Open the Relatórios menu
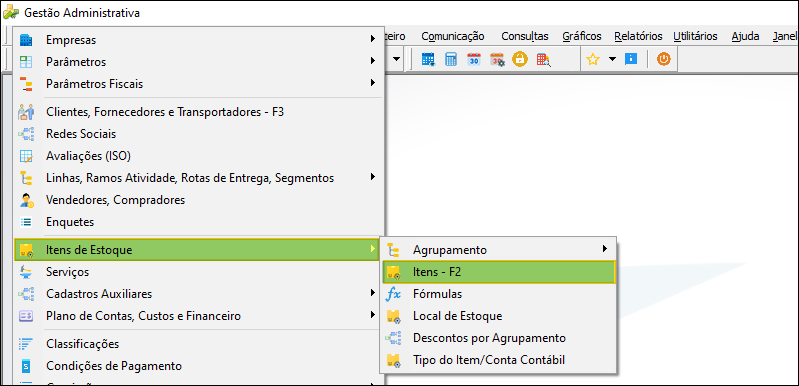Viewport: 799px width, 386px height. [x=638, y=37]
